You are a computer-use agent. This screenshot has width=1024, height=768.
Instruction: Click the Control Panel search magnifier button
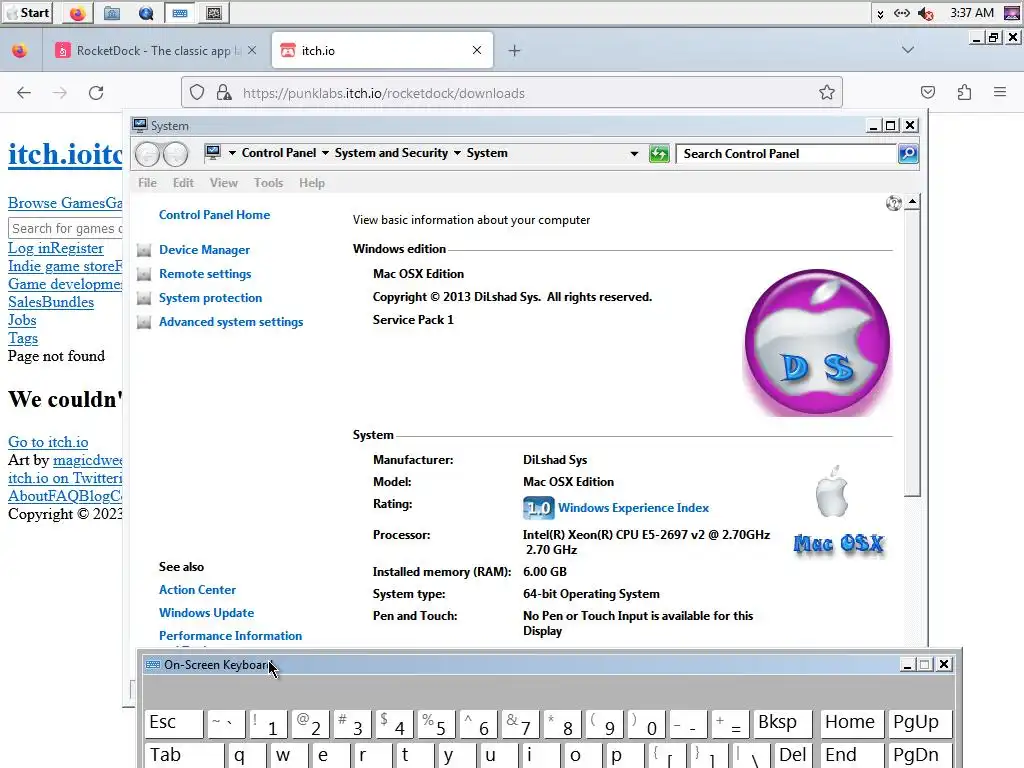coord(908,153)
